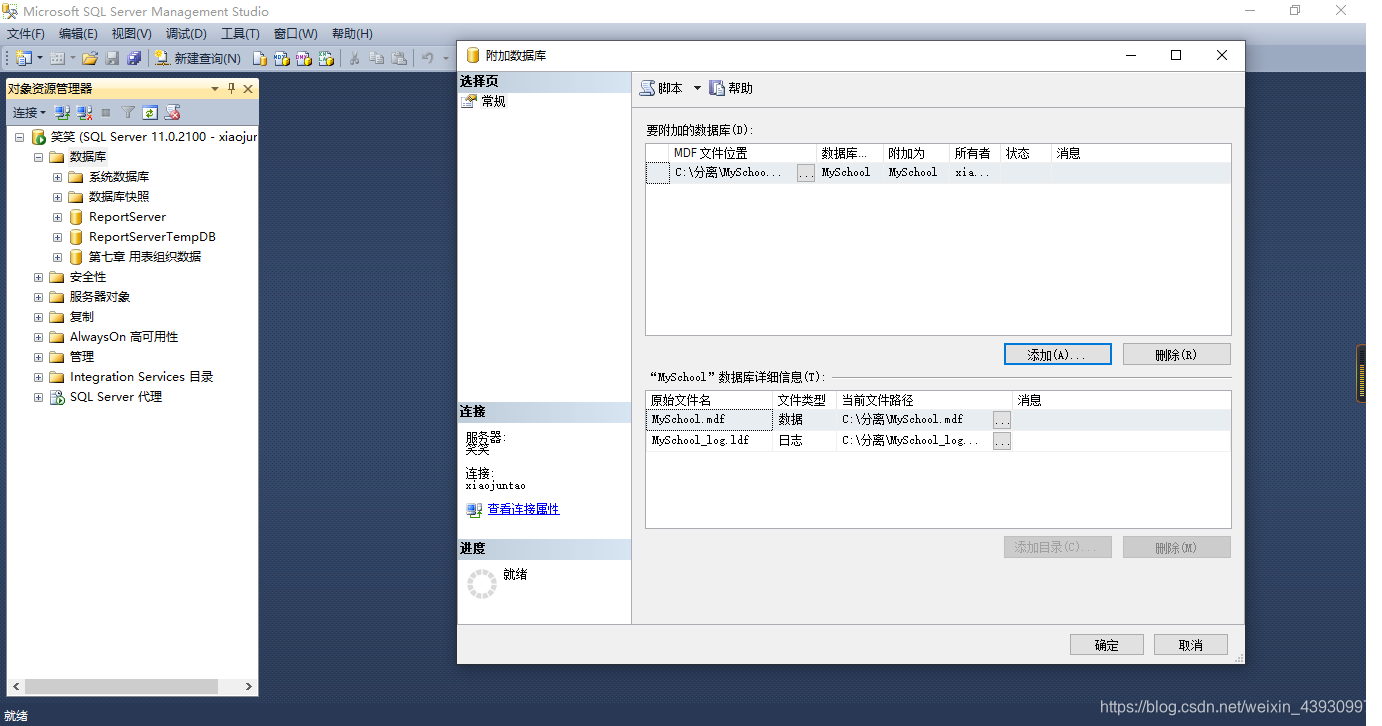Click the Save floppy icon in the toolbar
The width and height of the screenshot is (1382, 726).
point(113,58)
